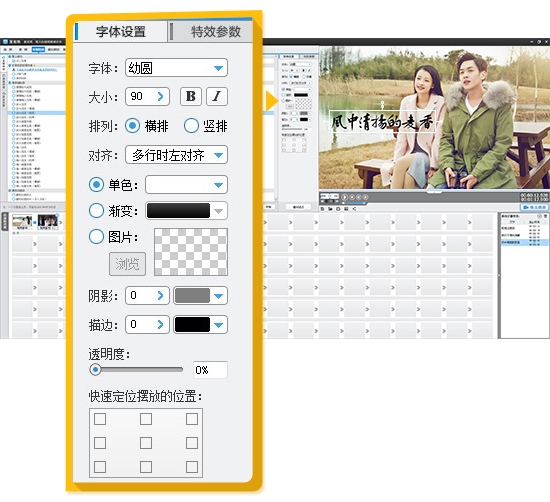
Task: Select the 竖排 vertical layout radio
Action: pyautogui.click(x=191, y=126)
